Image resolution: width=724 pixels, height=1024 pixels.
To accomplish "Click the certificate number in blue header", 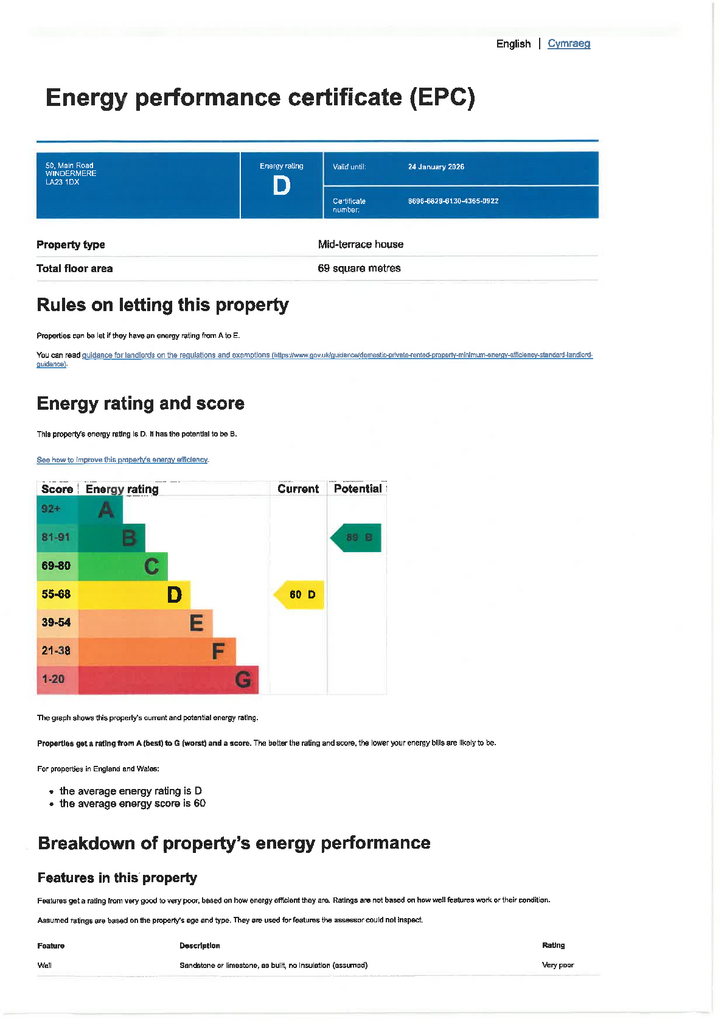I will pos(453,201).
